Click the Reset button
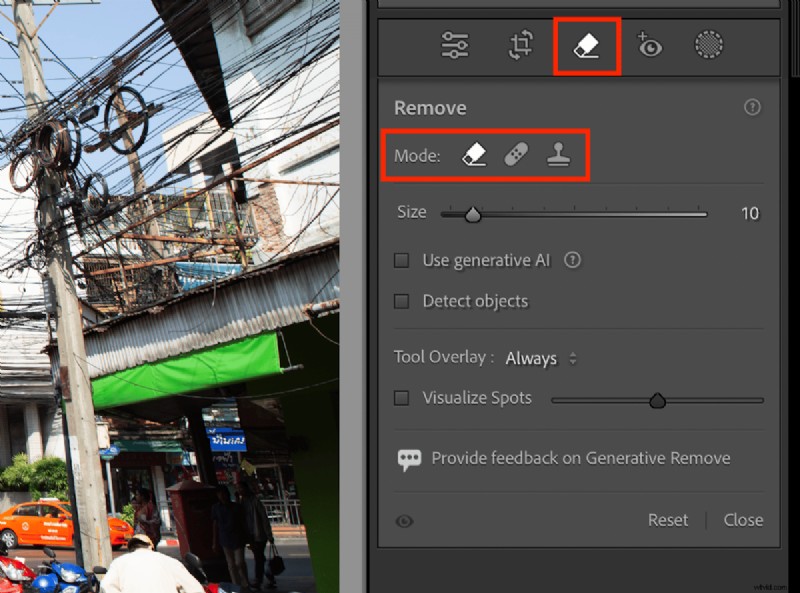Viewport: 800px width, 593px height. pyautogui.click(x=667, y=519)
